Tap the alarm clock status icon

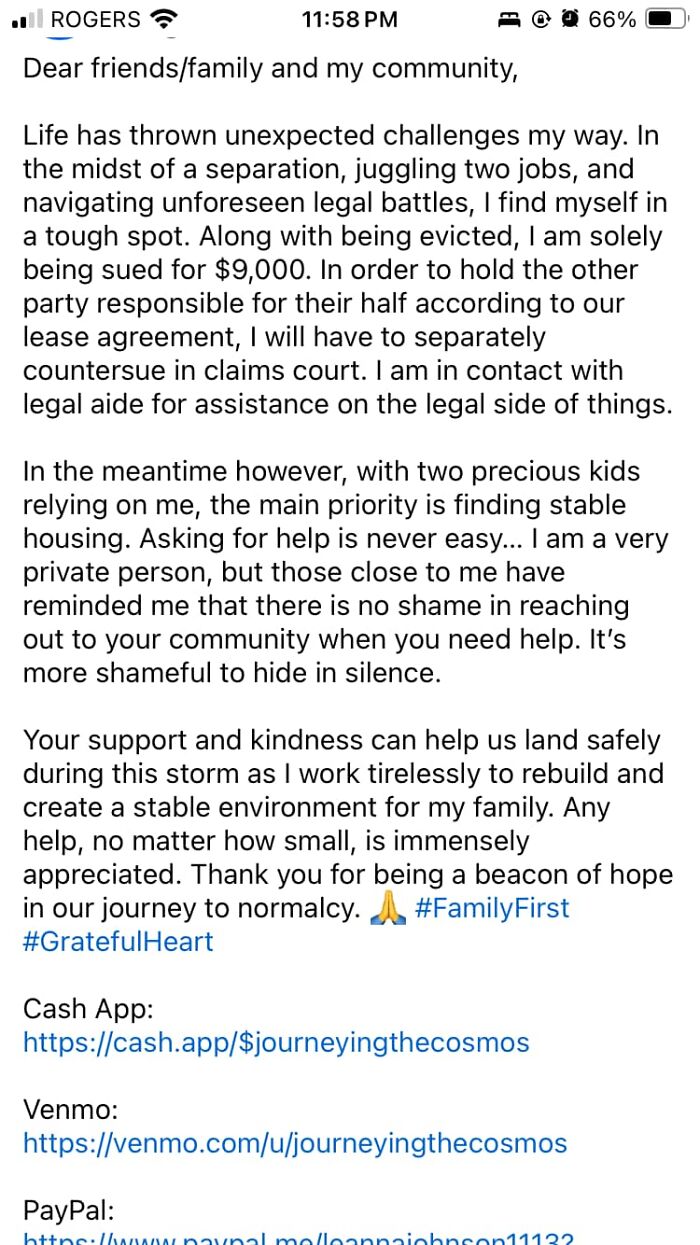click(570, 18)
